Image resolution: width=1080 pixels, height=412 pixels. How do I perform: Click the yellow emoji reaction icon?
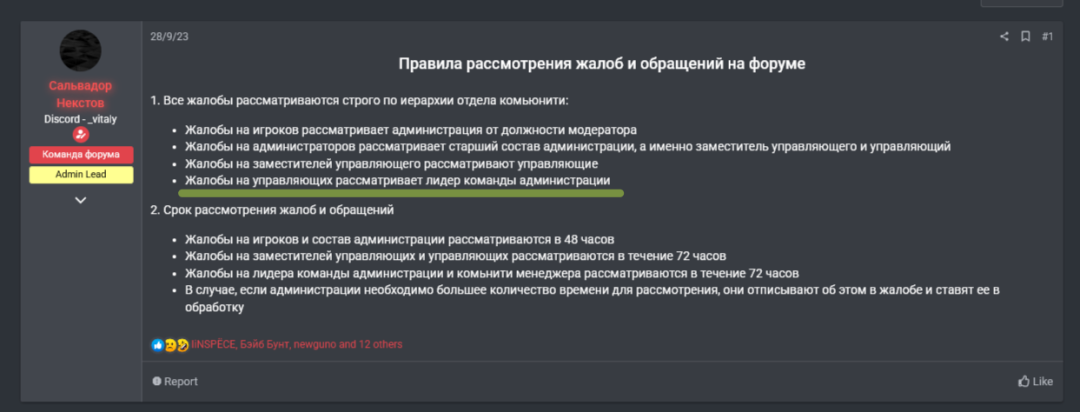pos(170,344)
